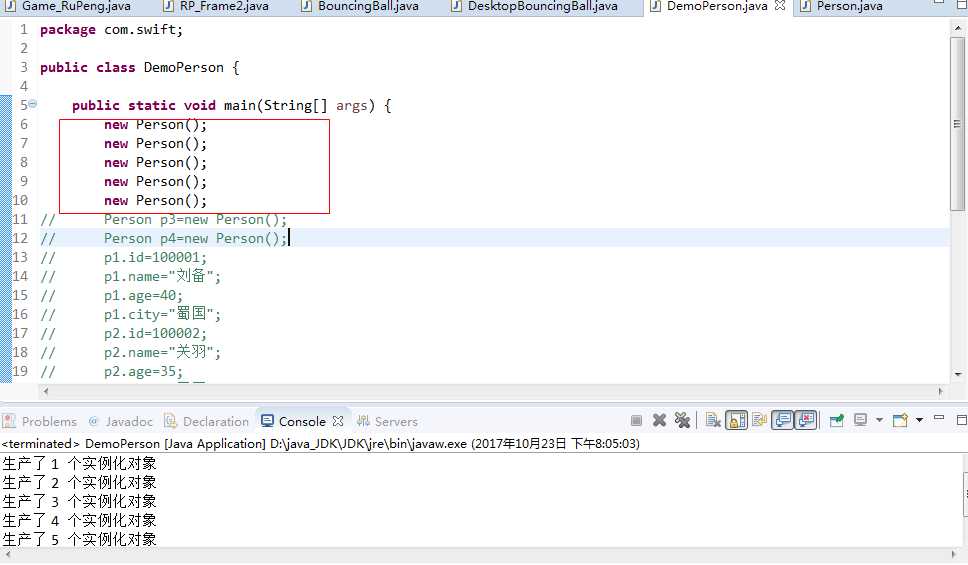Pin the current console

(837, 421)
